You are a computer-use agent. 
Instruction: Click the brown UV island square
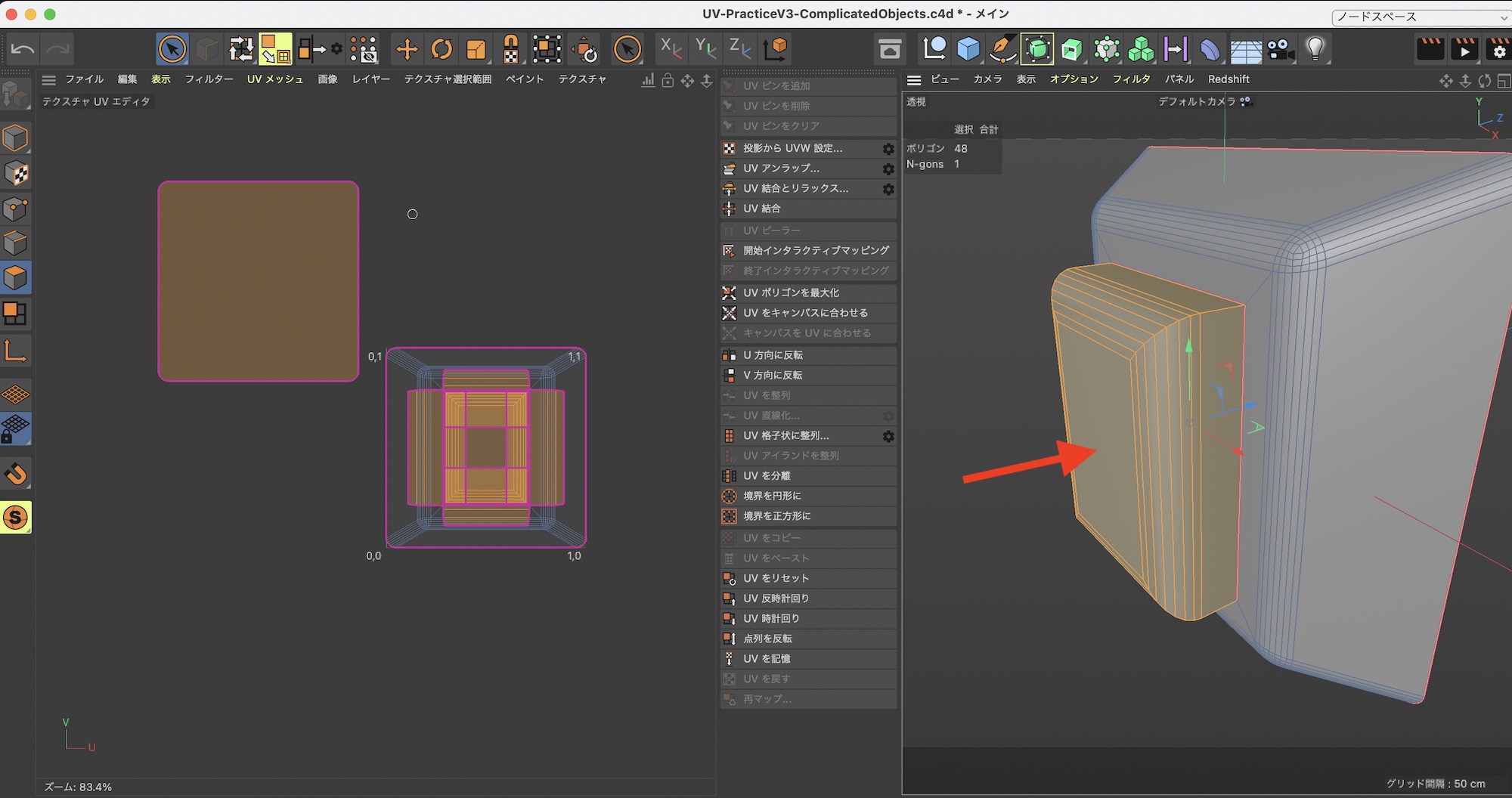coord(258,281)
